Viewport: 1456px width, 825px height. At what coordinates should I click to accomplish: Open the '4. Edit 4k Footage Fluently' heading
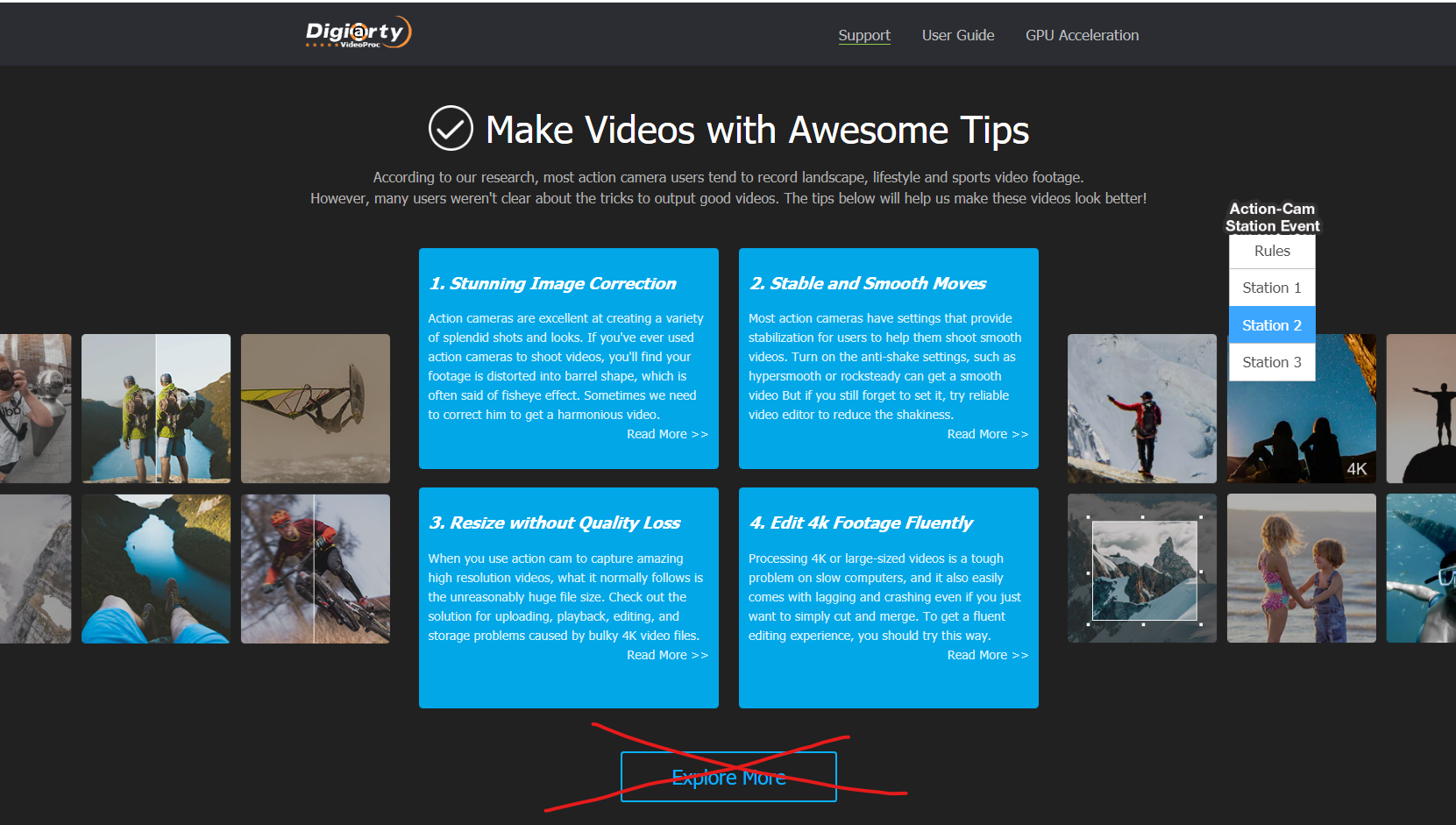click(861, 523)
